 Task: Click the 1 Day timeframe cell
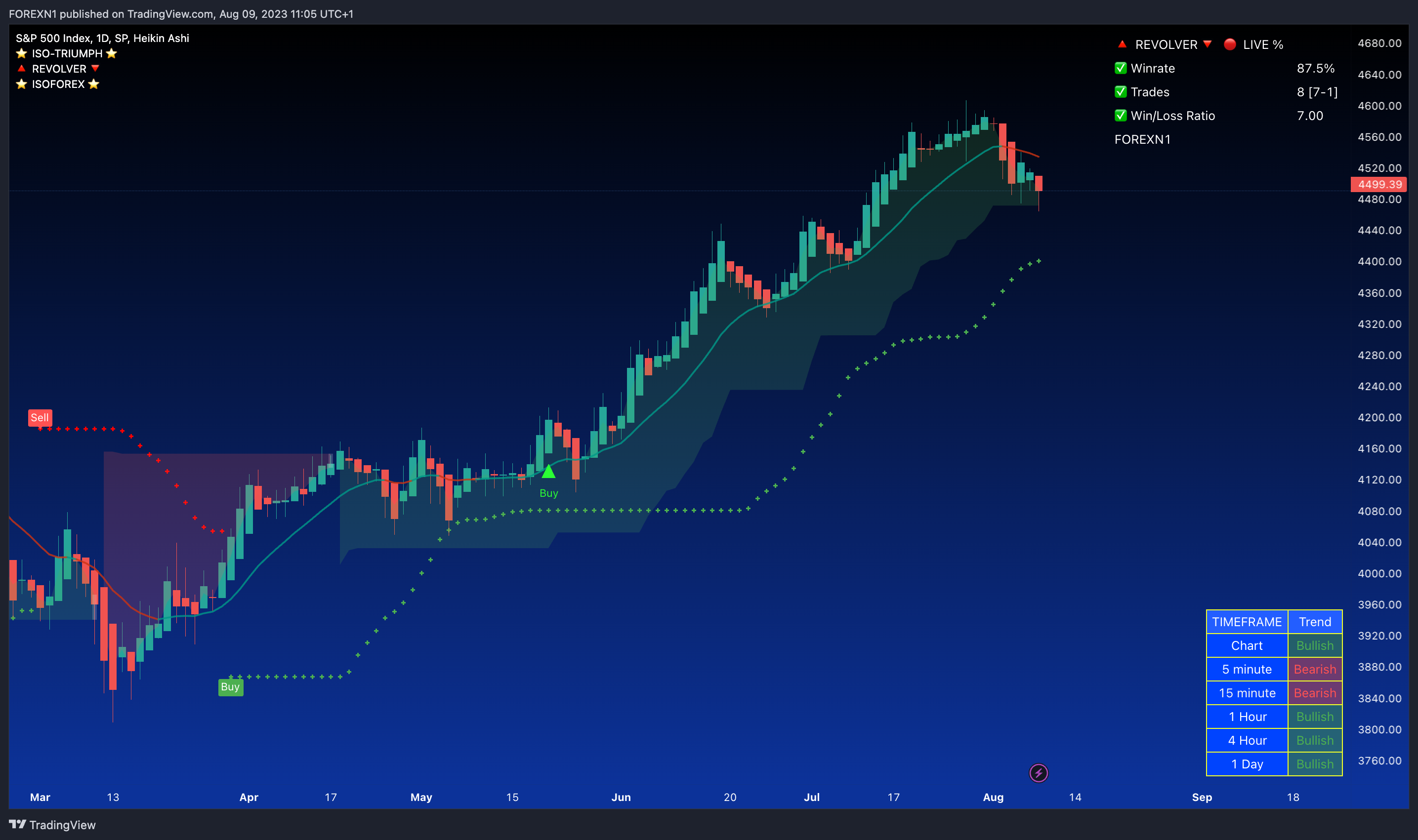(1247, 764)
